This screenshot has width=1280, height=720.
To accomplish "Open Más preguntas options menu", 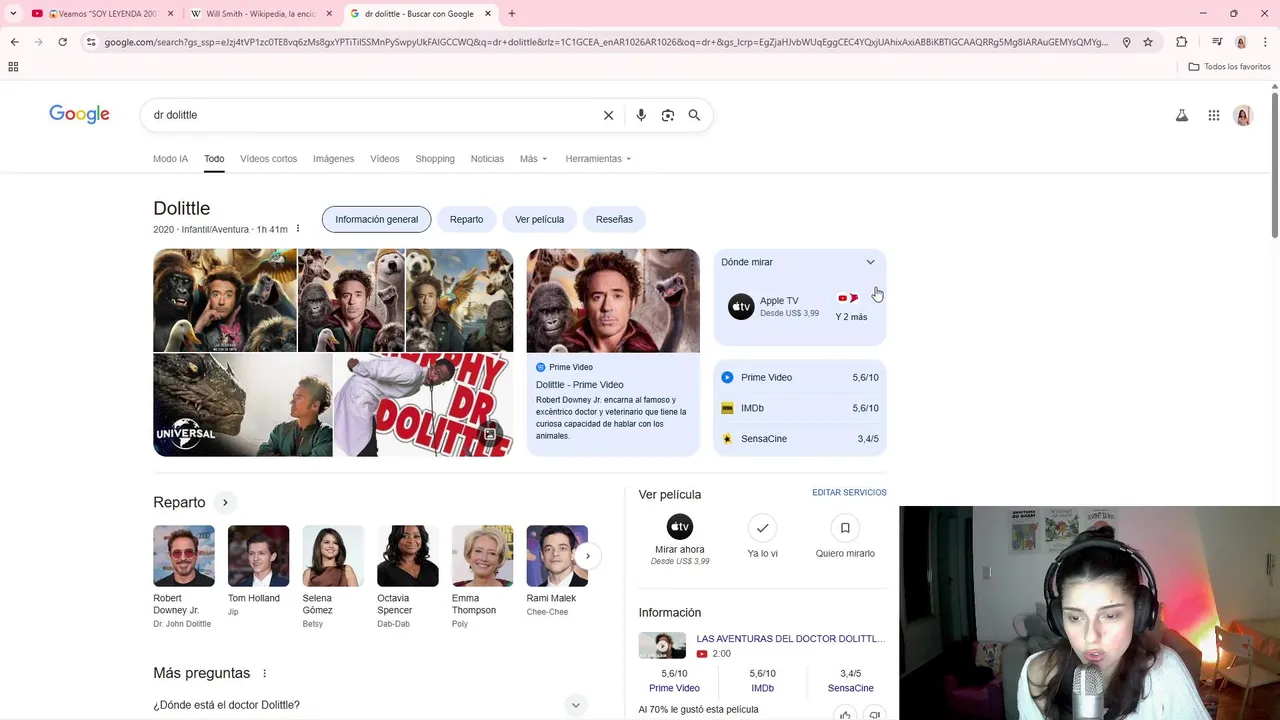I will (264, 673).
